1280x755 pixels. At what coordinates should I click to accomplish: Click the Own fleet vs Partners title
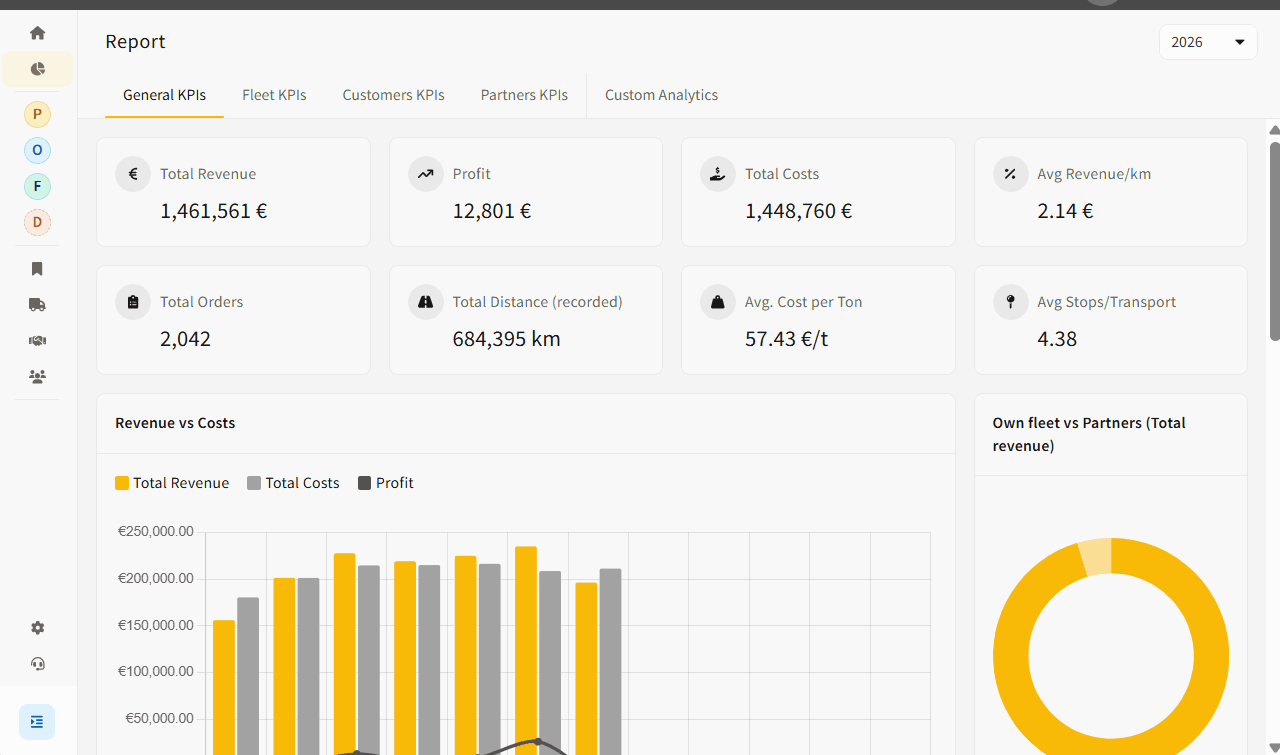click(x=1089, y=434)
